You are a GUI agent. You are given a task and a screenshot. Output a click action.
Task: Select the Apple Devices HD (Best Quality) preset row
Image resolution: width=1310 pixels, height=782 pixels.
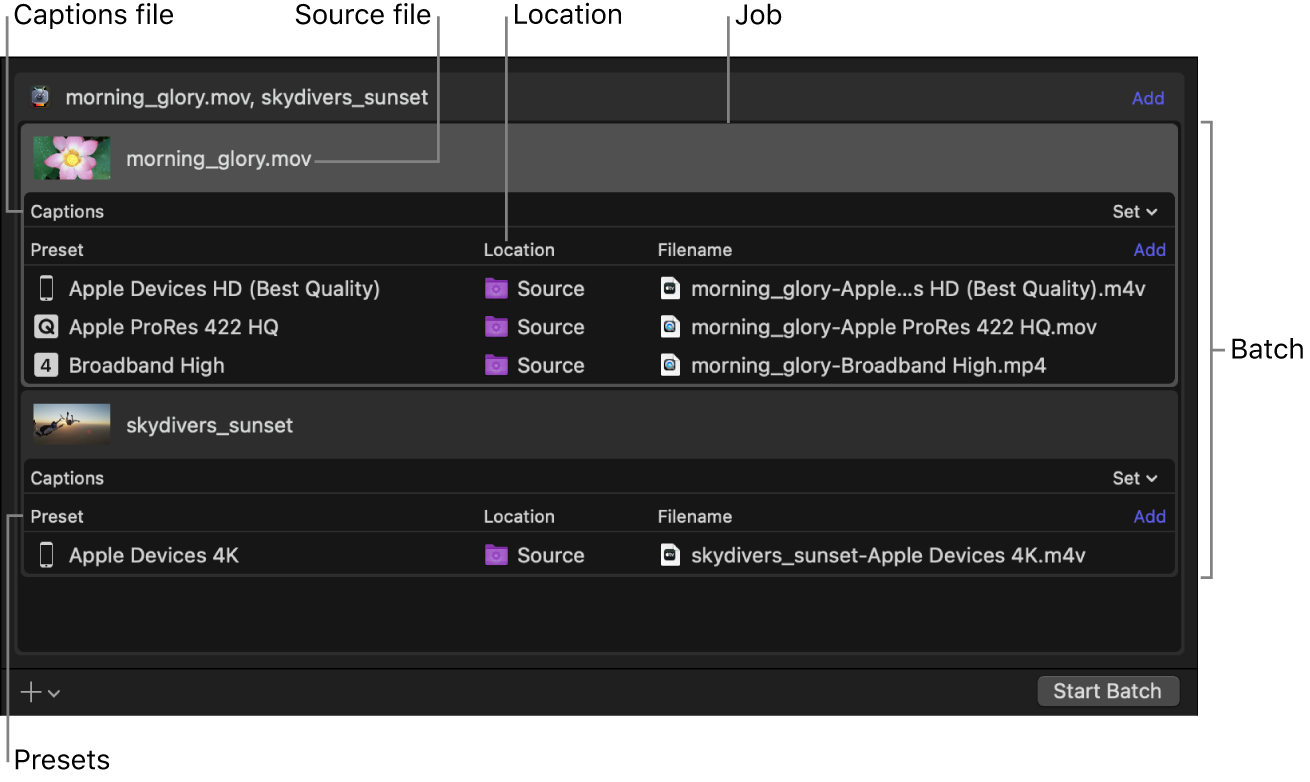coord(224,289)
